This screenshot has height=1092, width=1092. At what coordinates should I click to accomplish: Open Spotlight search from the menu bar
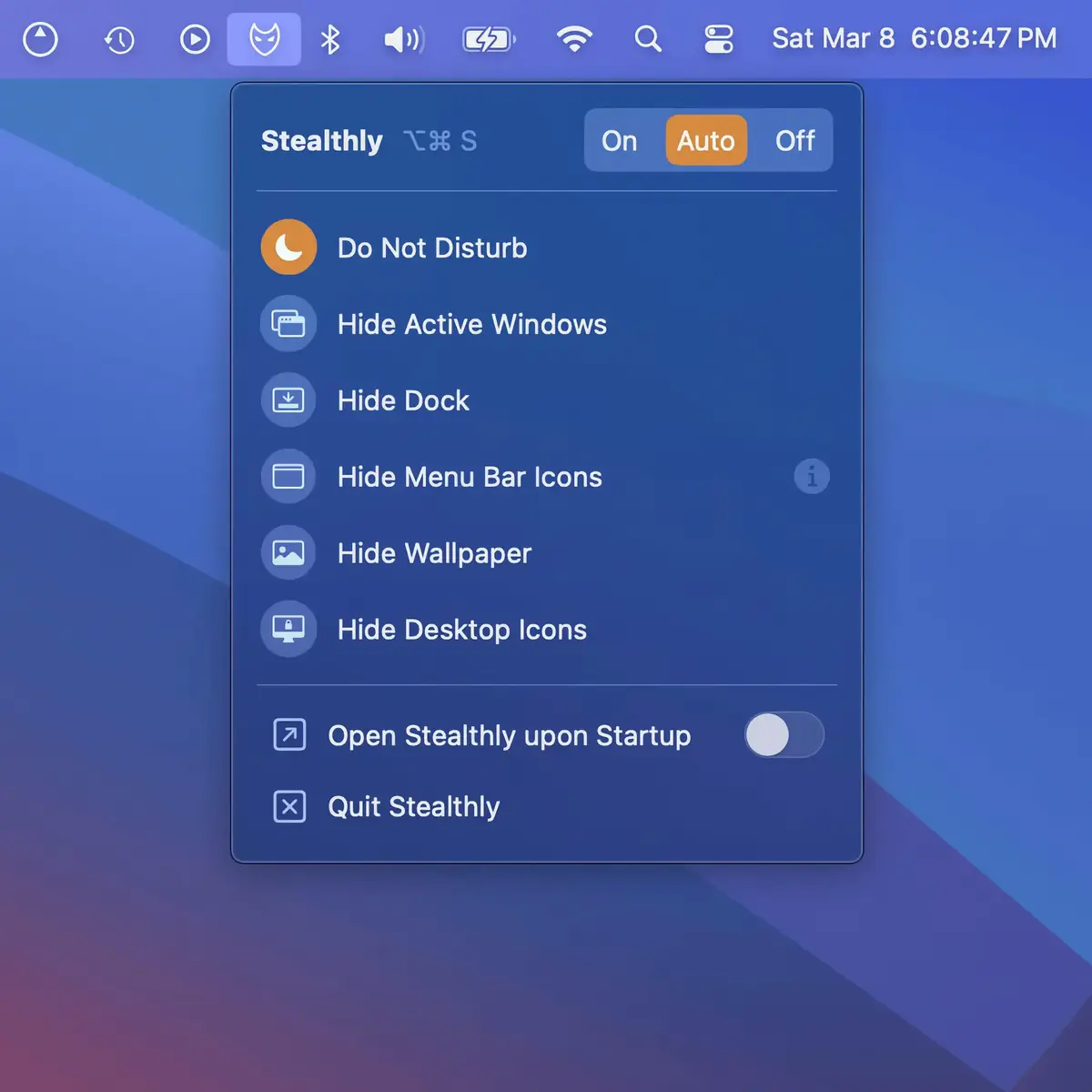(647, 38)
